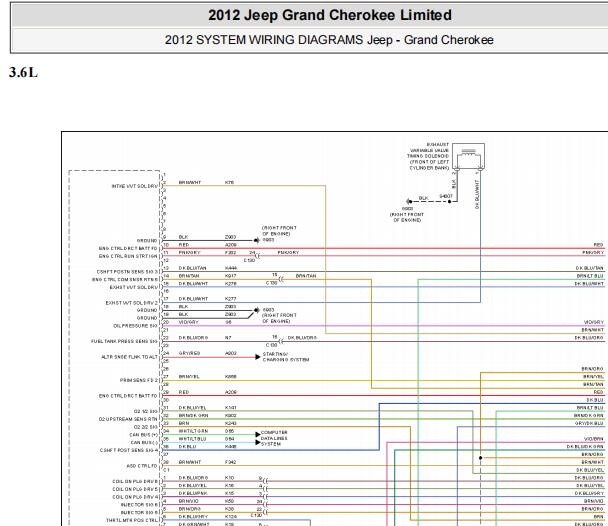This screenshot has height=526, width=608.
Task: Click the 'PRIM SENS FD 2' label
Action: click(x=139, y=380)
